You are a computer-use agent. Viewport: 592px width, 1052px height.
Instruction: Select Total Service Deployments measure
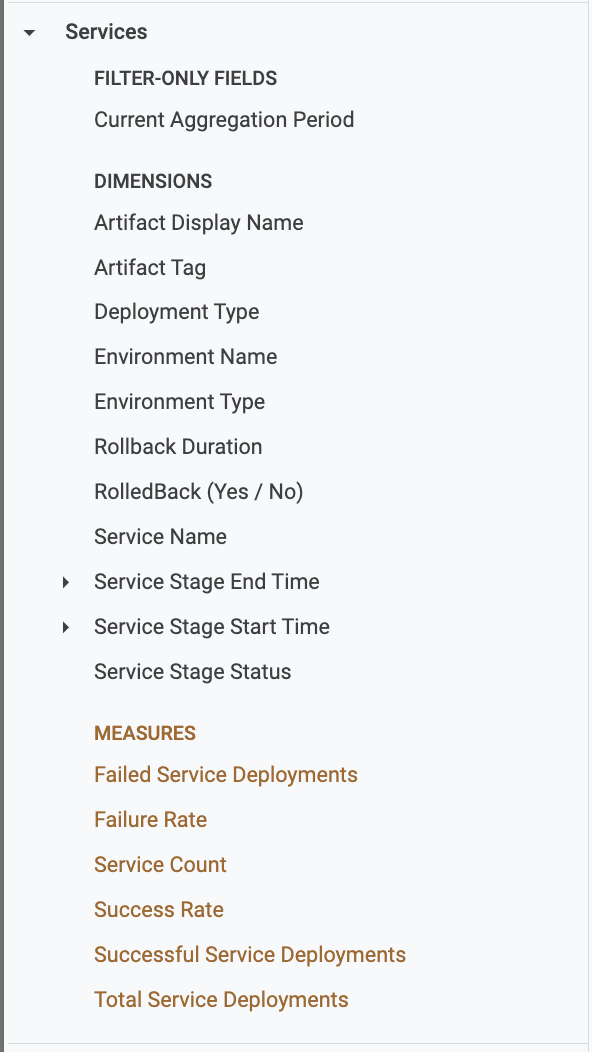(221, 1000)
